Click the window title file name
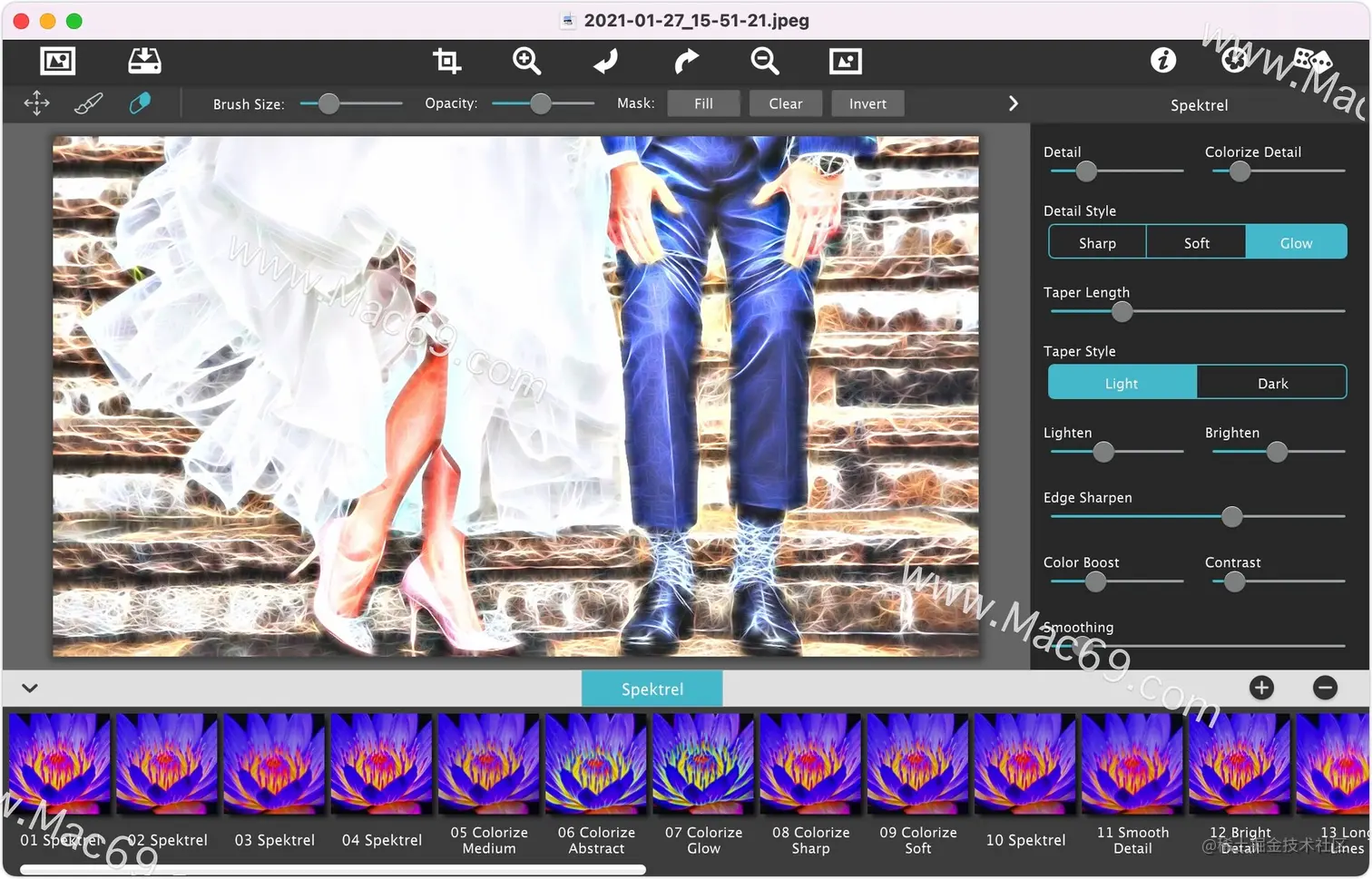The width and height of the screenshot is (1372, 879). point(696,20)
